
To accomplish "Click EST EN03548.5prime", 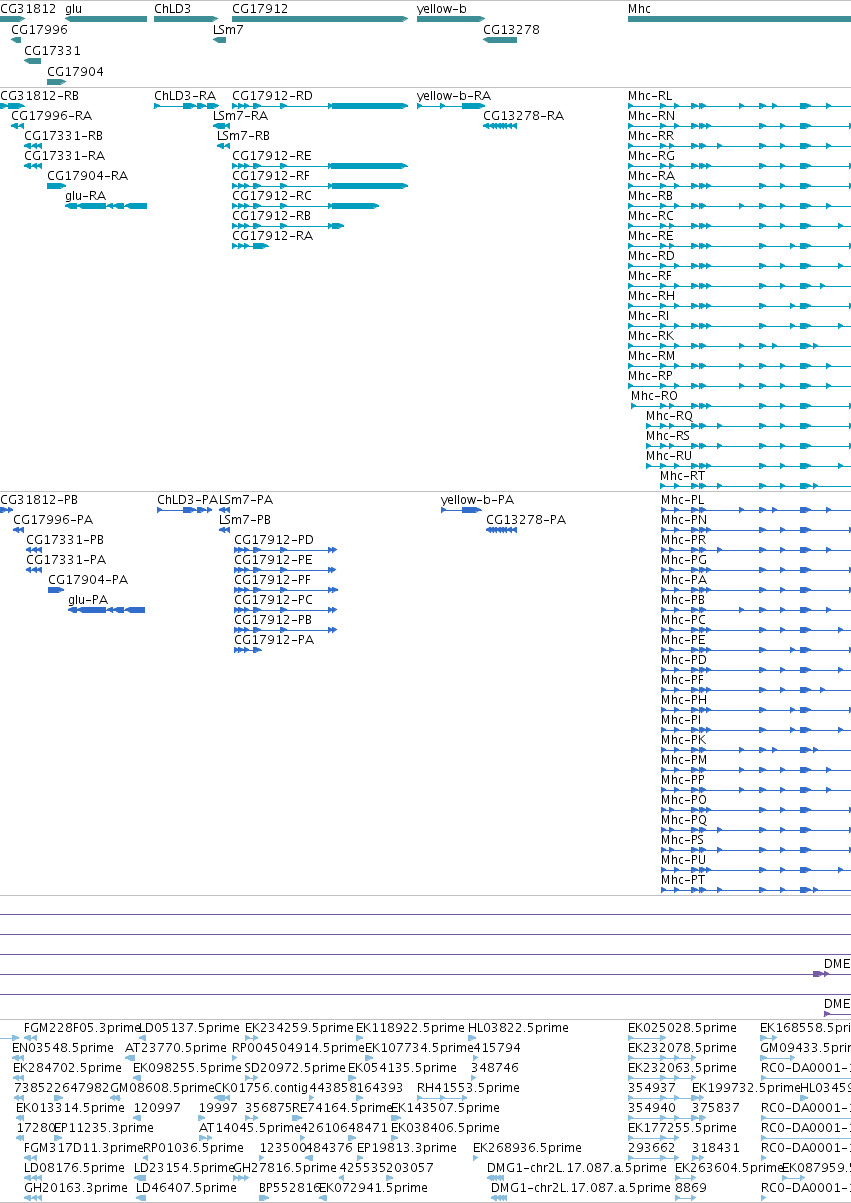I will [x=65, y=1048].
